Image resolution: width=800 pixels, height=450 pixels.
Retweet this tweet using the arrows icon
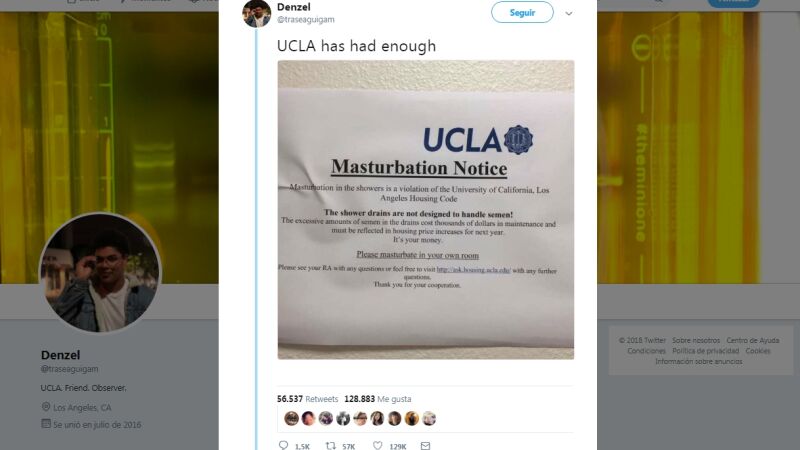point(330,445)
